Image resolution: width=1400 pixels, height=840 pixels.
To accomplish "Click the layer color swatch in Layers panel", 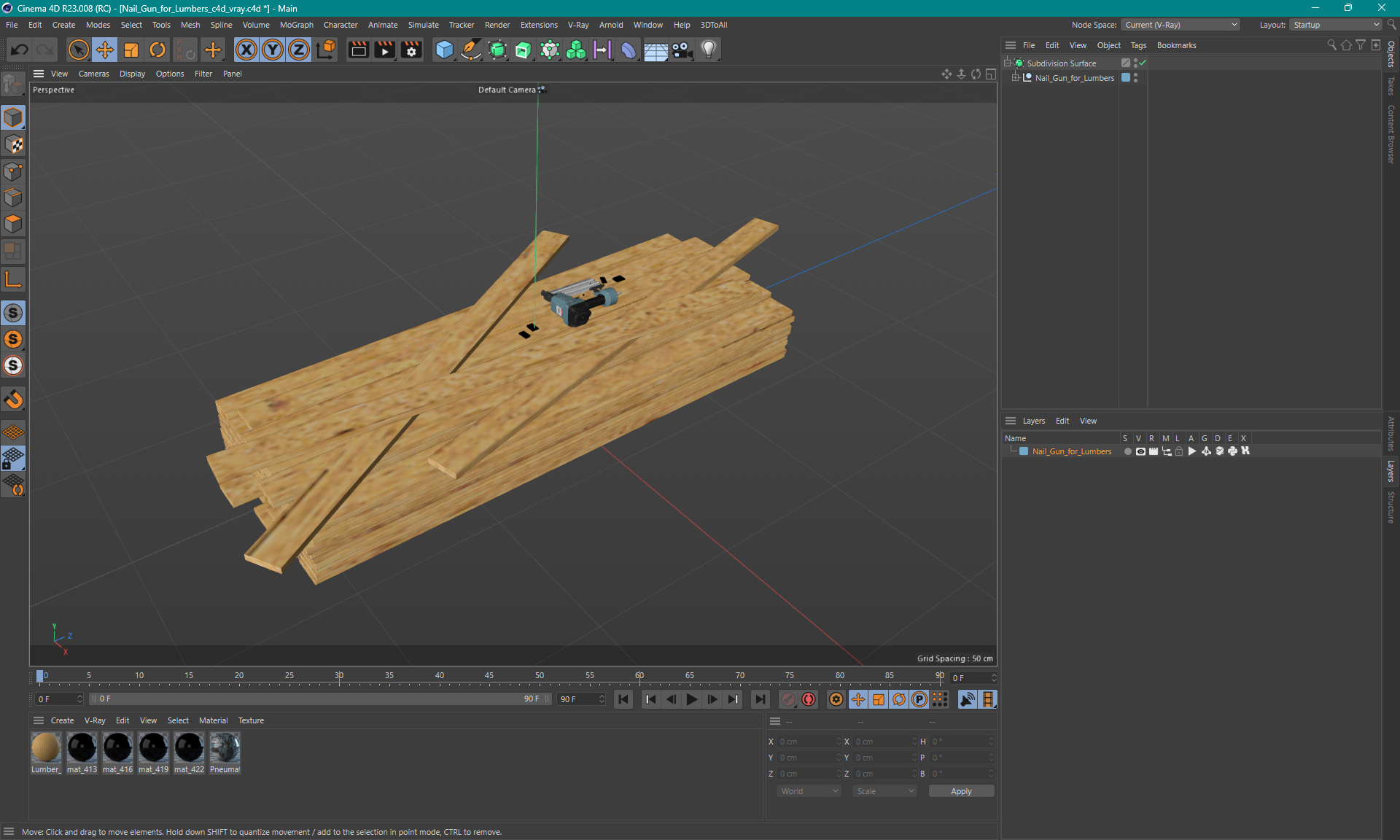I will (x=1024, y=451).
